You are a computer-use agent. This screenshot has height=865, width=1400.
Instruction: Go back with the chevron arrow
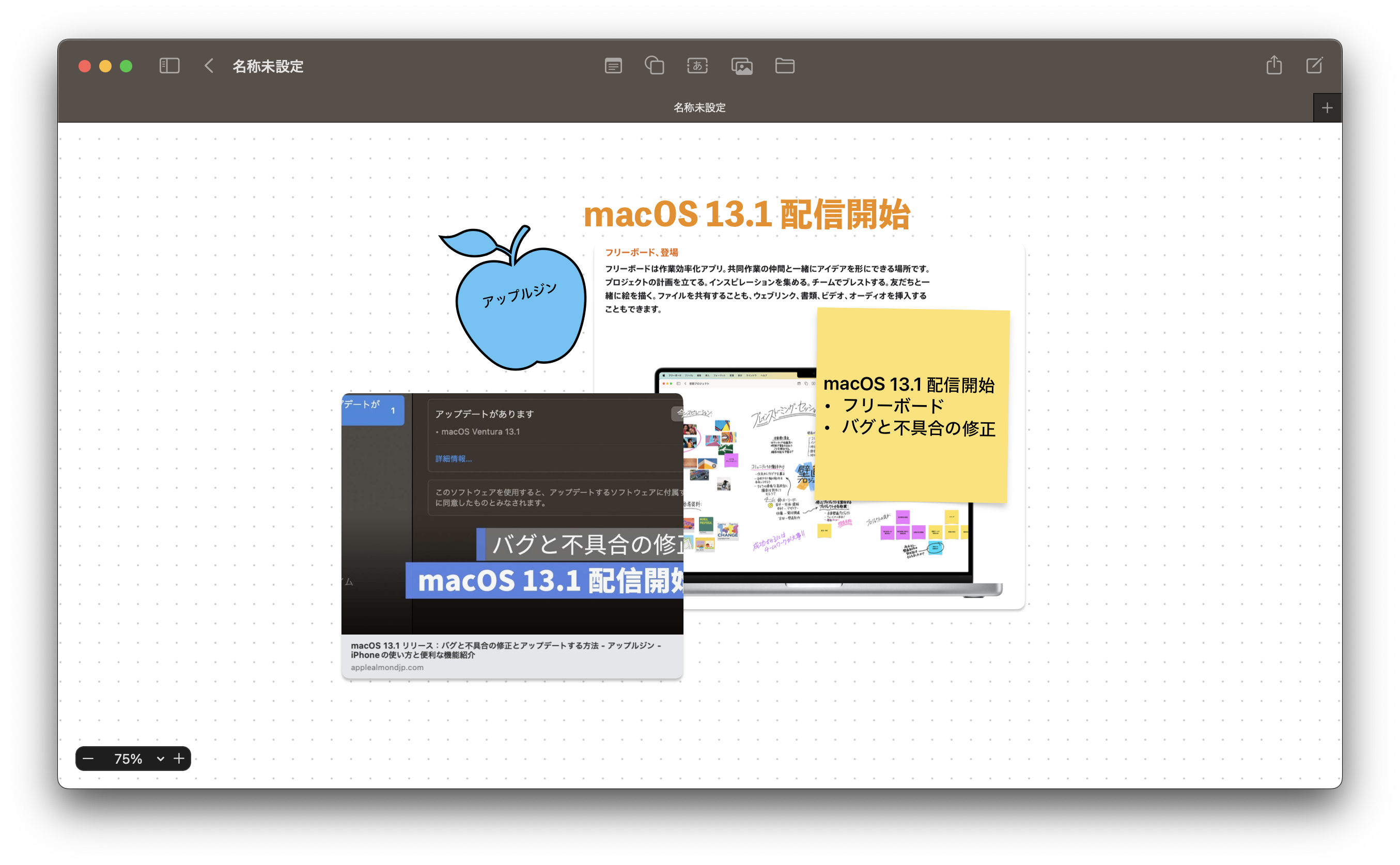click(x=209, y=66)
